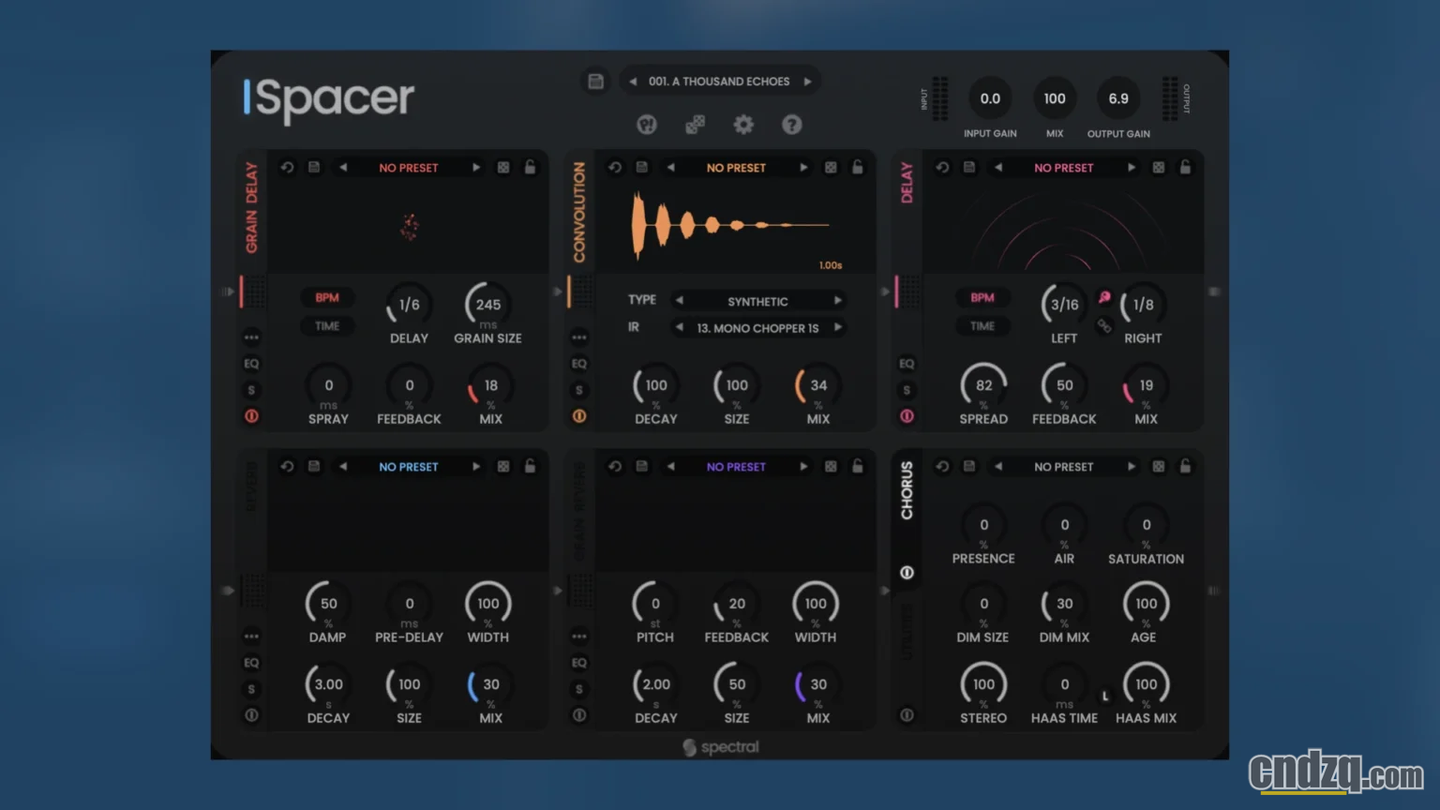Screen dimensions: 1440x810
Task: Open help with the question mark icon
Action: tap(791, 124)
